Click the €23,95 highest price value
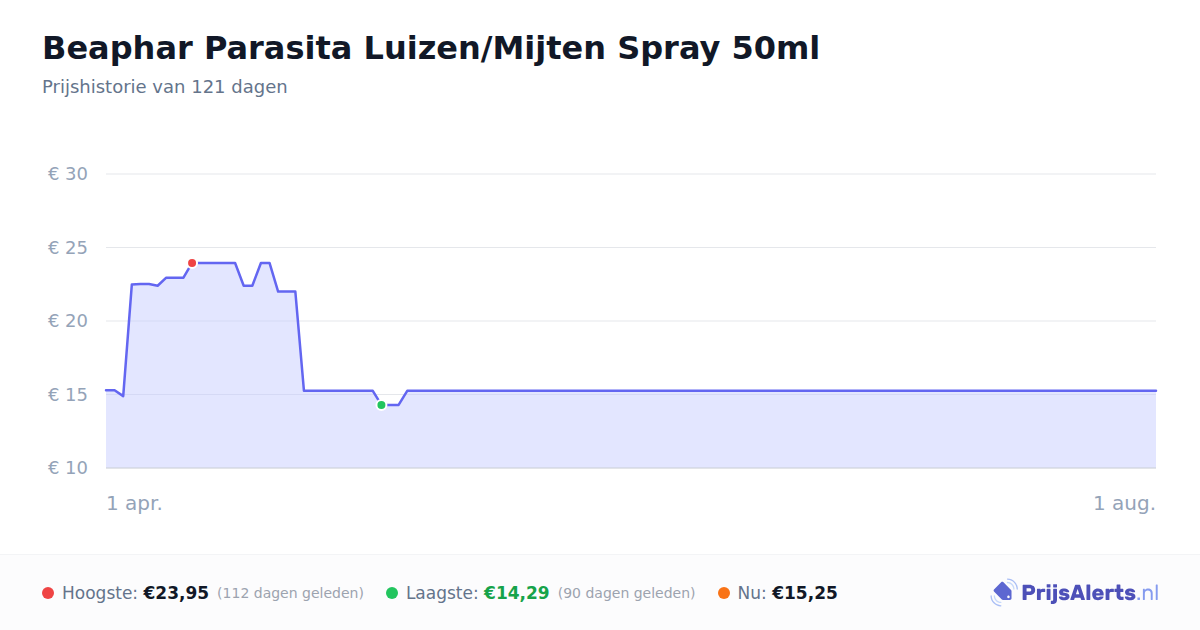Image resolution: width=1200 pixels, height=630 pixels. [176, 593]
